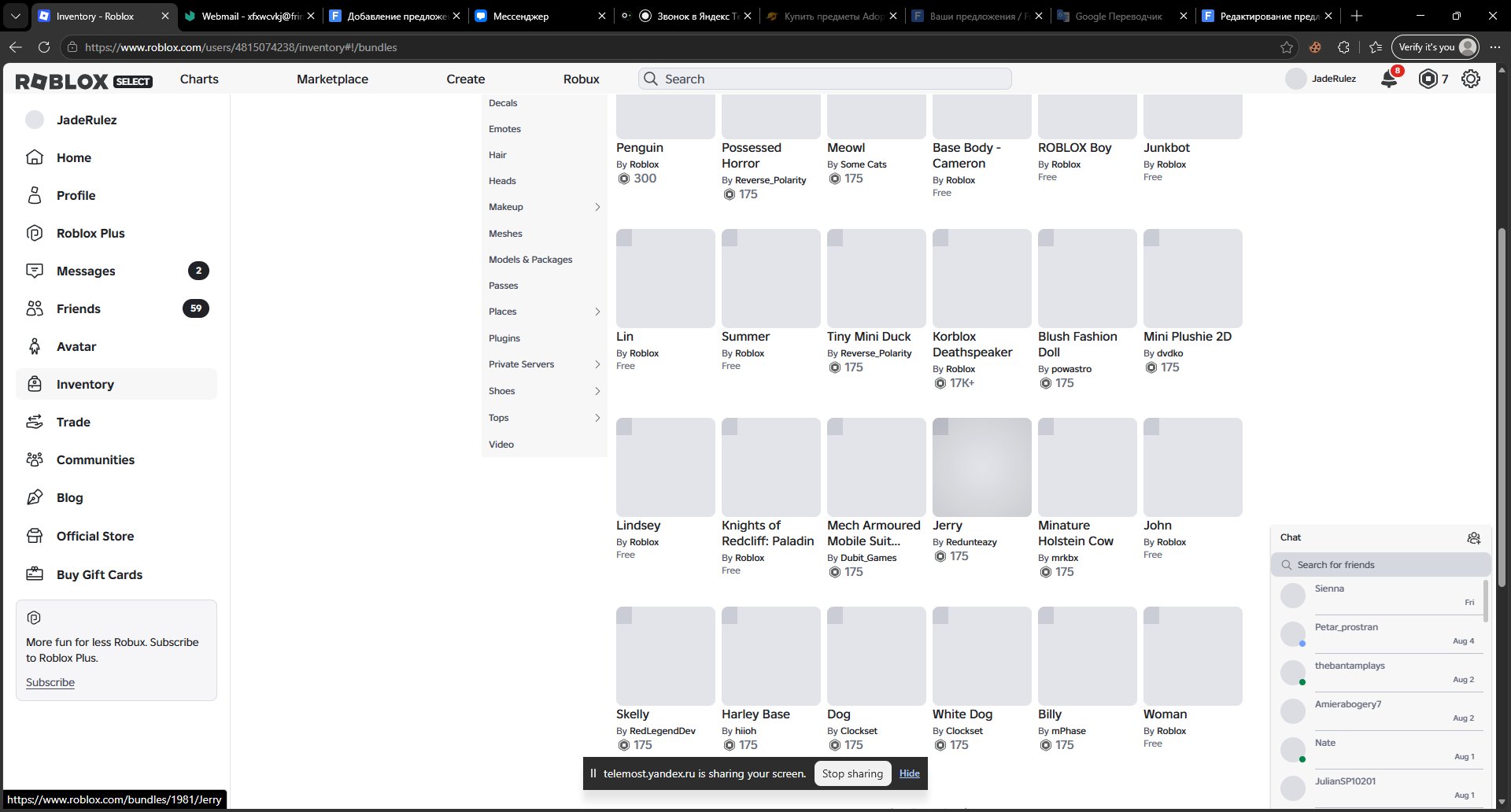Viewport: 1511px width, 812px height.
Task: Click the Profile person icon in sidebar
Action: [35, 195]
